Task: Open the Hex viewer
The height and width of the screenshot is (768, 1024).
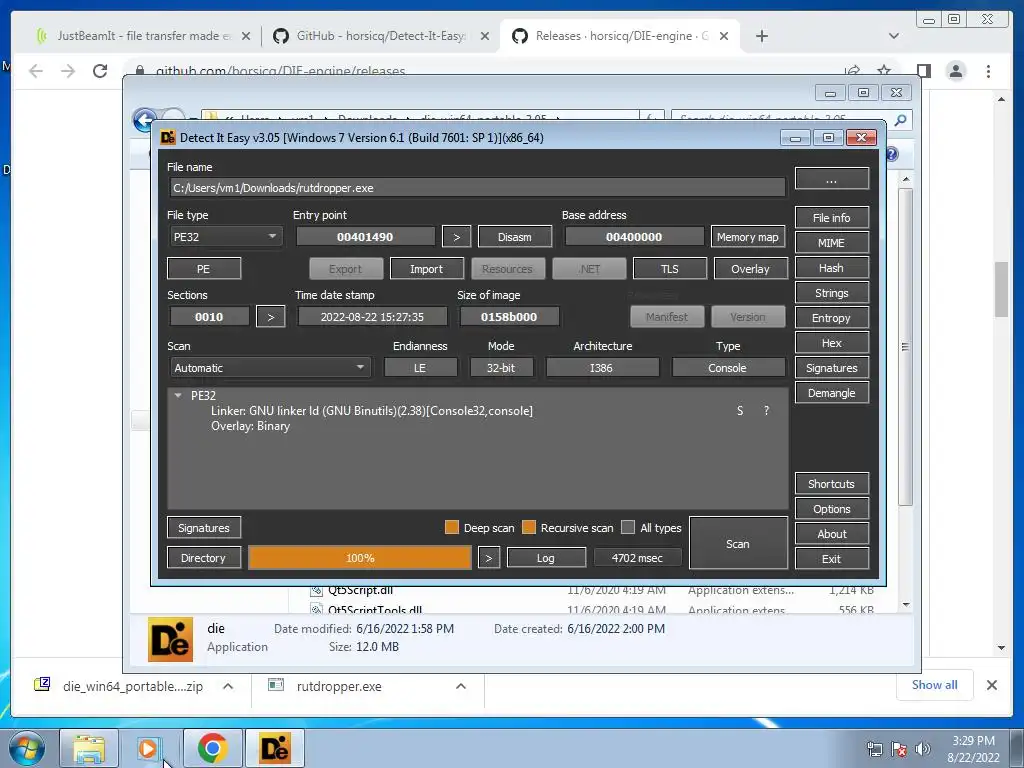Action: 831,343
